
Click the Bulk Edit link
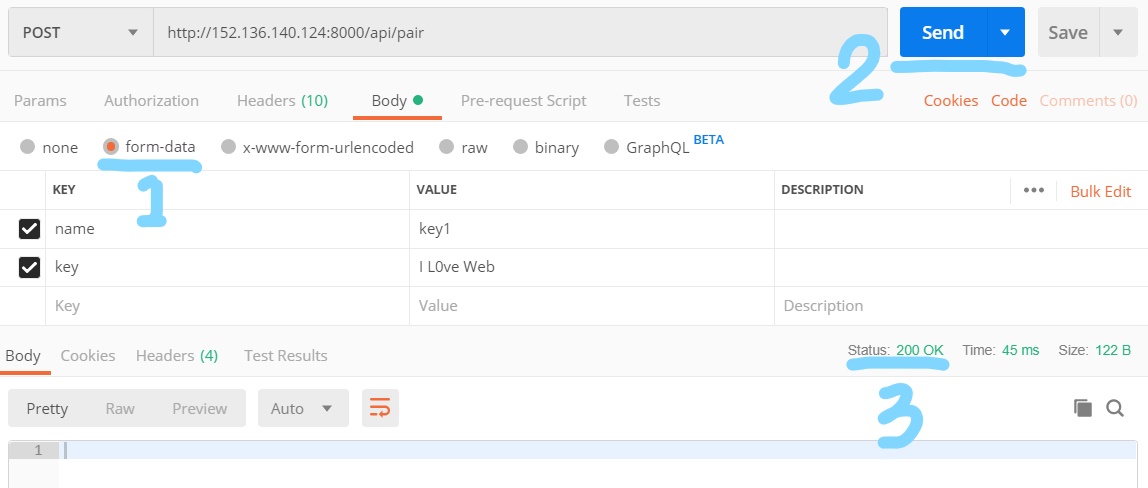pyautogui.click(x=1100, y=191)
